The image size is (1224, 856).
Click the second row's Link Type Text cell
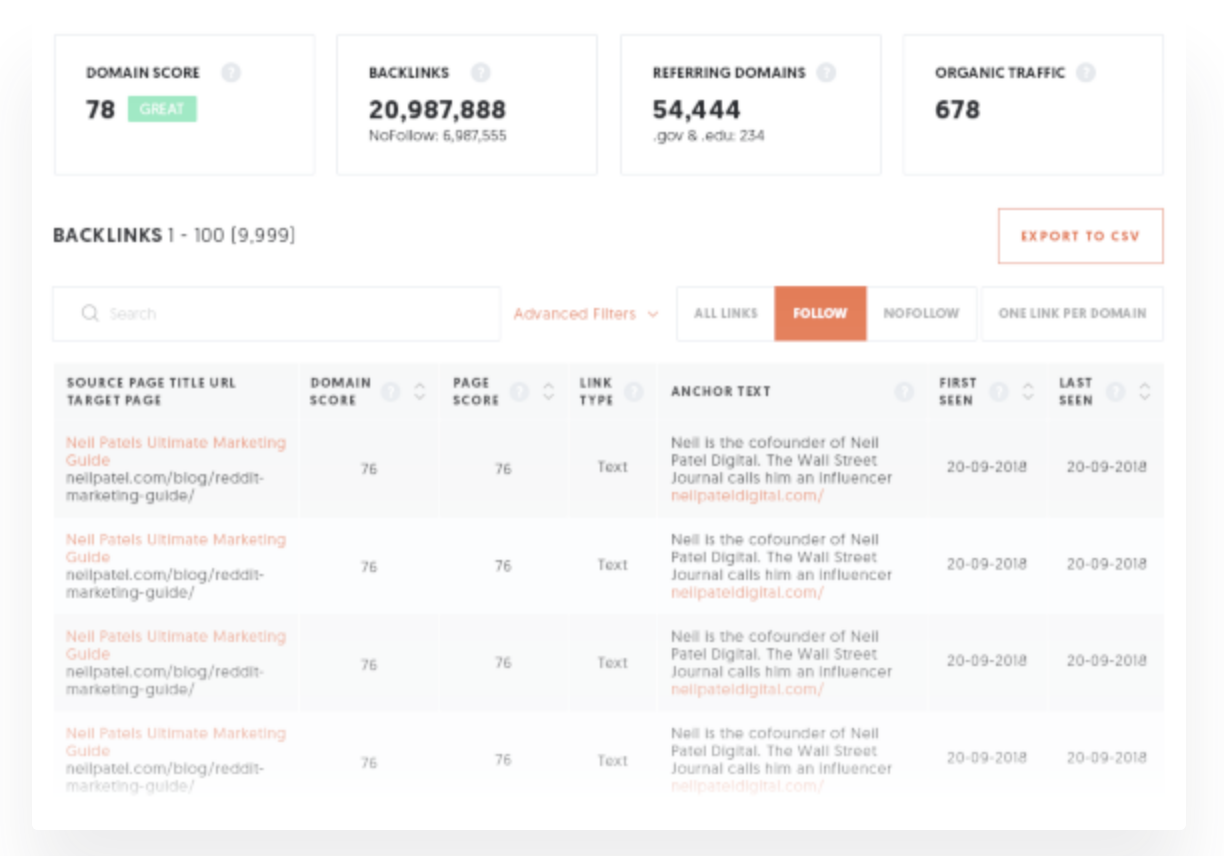click(x=612, y=564)
